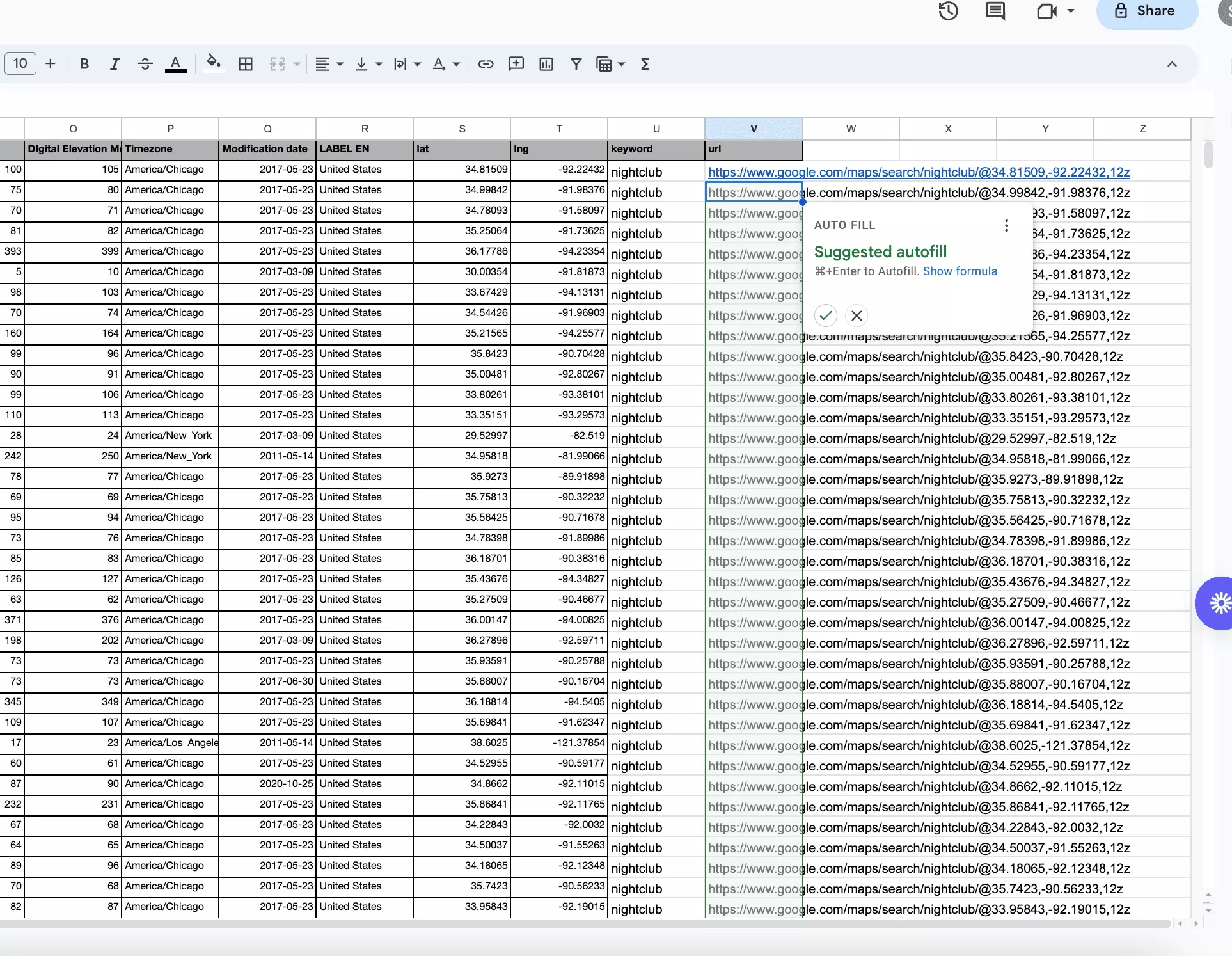
Task: Add a comment via toolbar icon
Action: coord(516,64)
